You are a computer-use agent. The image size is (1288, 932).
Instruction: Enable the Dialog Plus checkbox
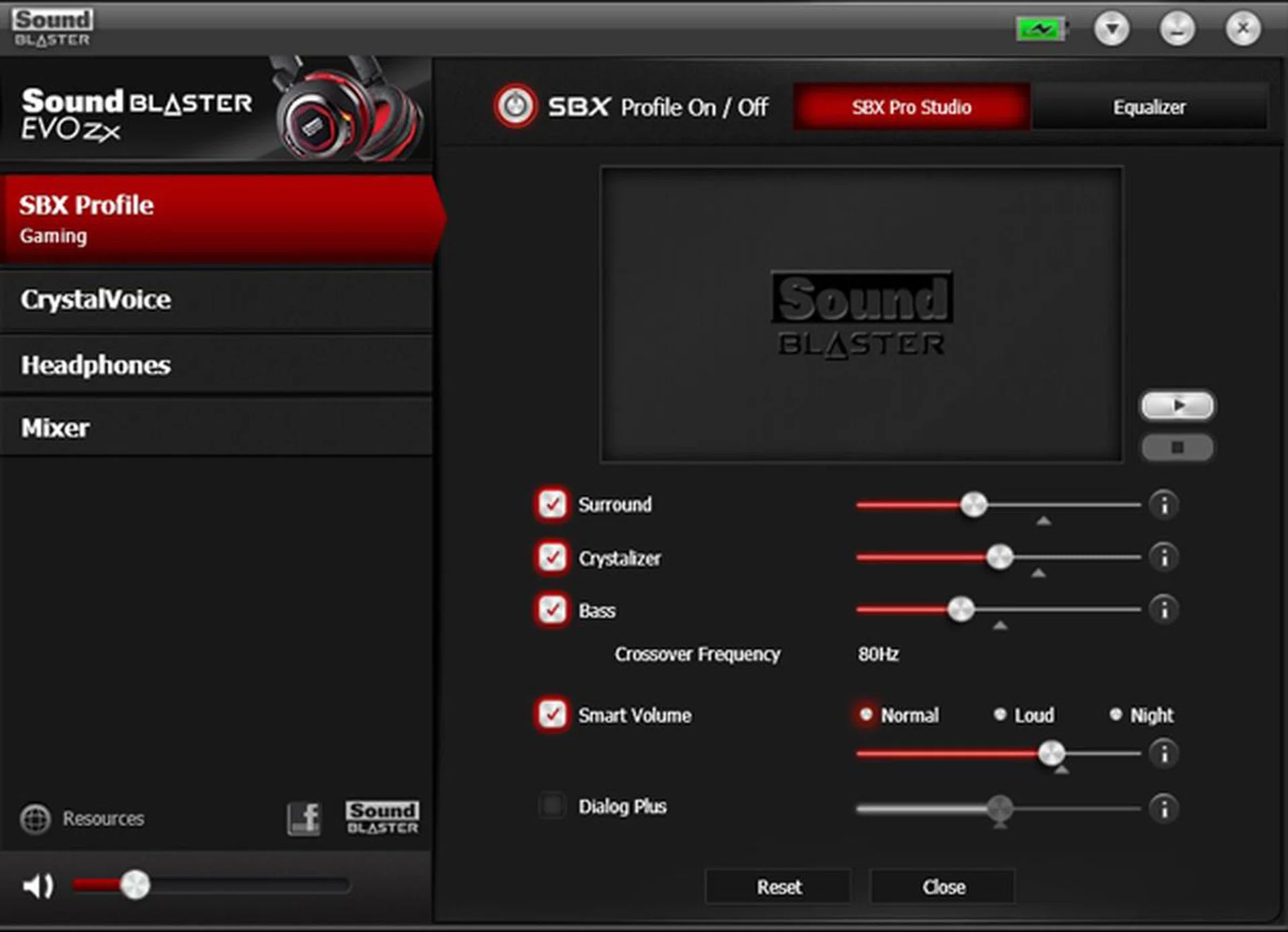coord(552,805)
